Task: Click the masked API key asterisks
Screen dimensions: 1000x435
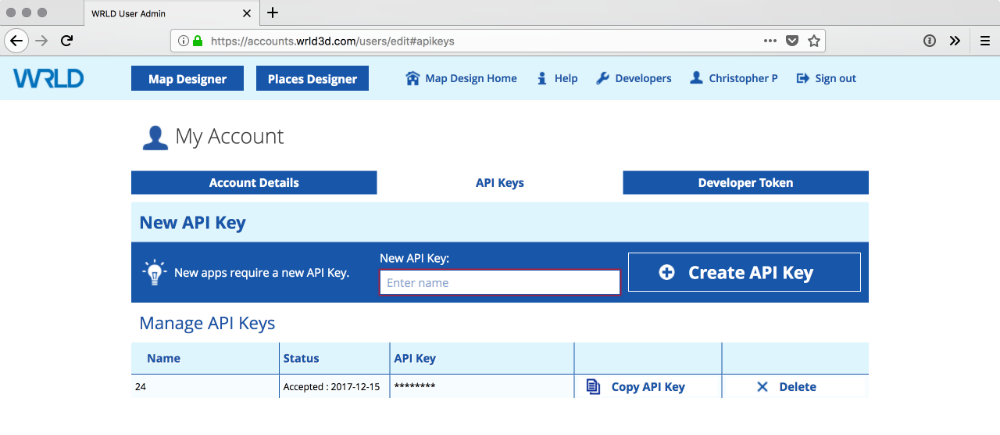Action: click(415, 386)
